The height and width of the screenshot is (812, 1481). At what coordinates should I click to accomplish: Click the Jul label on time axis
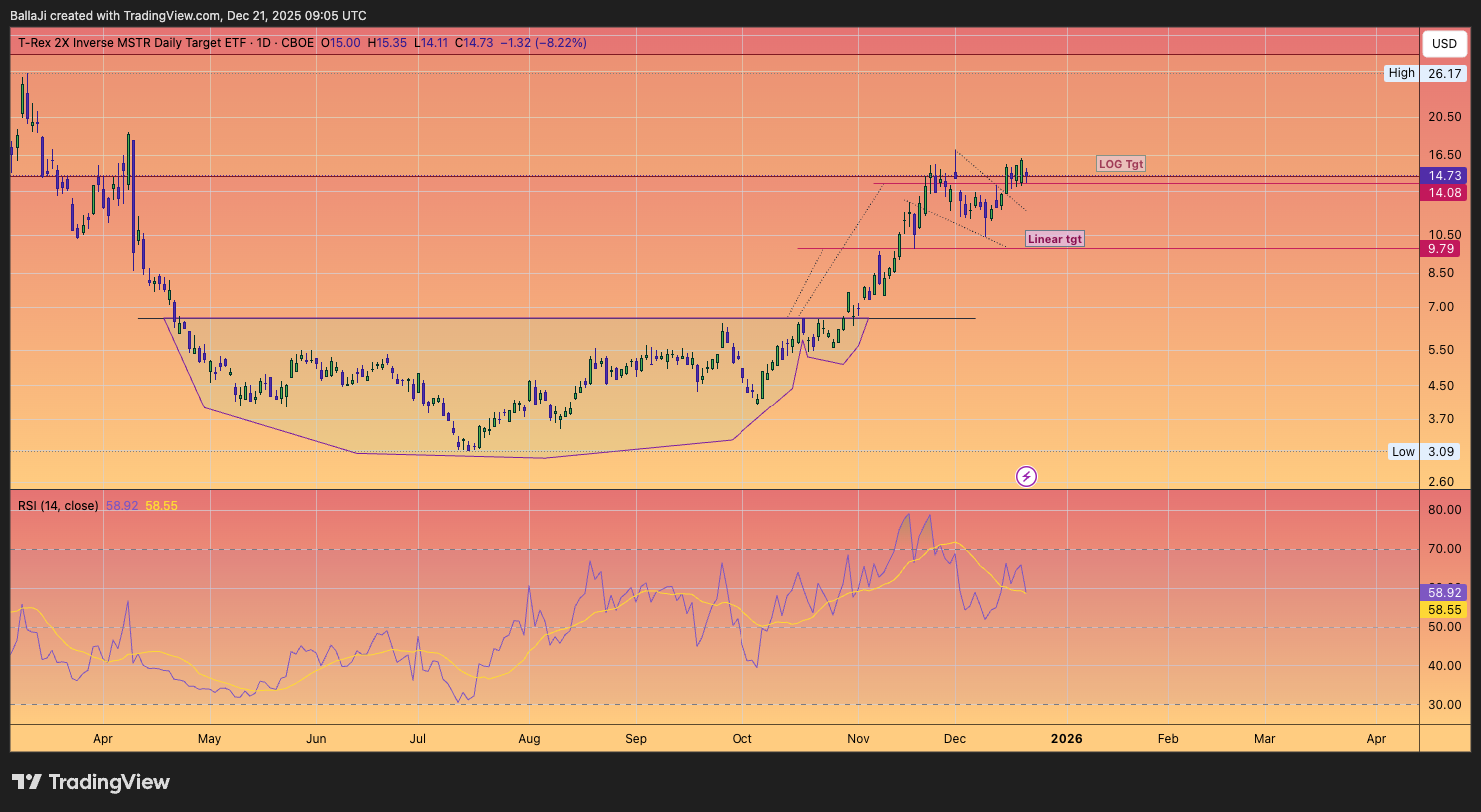click(418, 739)
